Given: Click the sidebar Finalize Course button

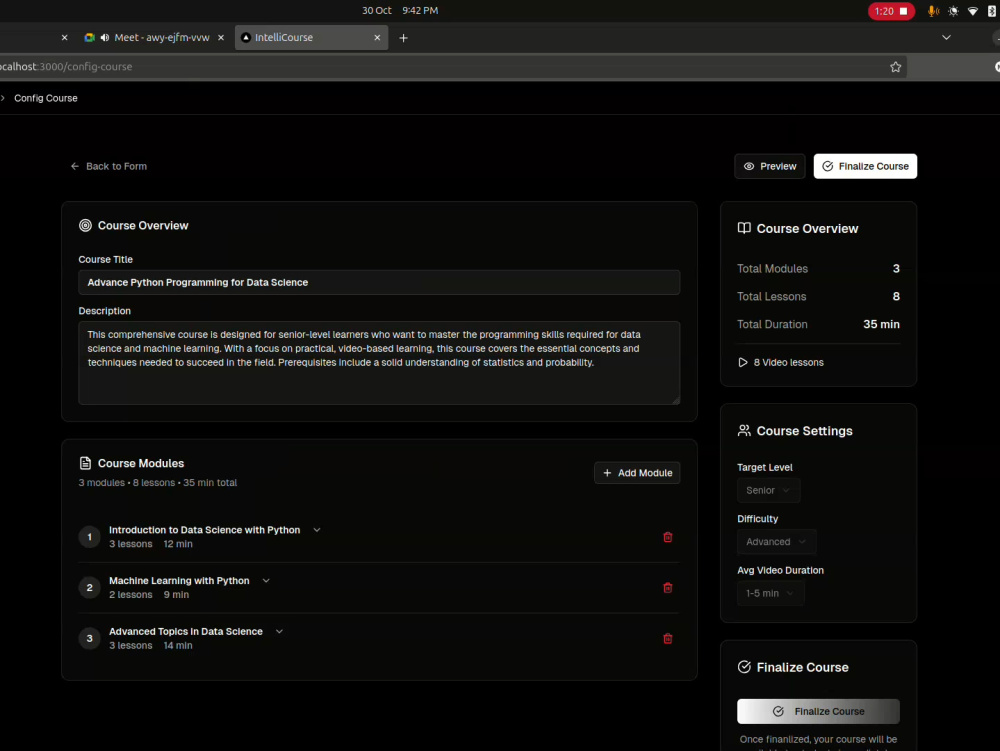Looking at the screenshot, I should click(x=818, y=711).
